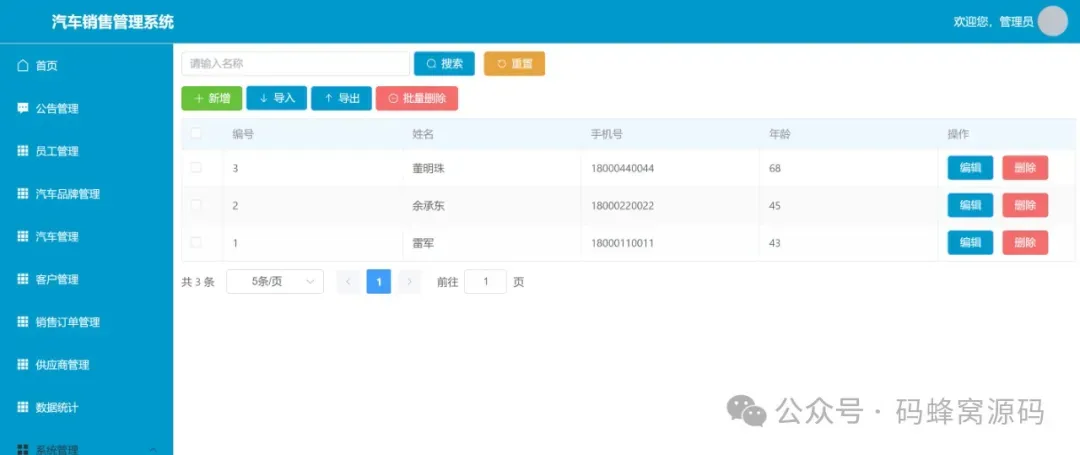Select page number 1 in pagination
This screenshot has width=1080, height=455.
point(379,282)
